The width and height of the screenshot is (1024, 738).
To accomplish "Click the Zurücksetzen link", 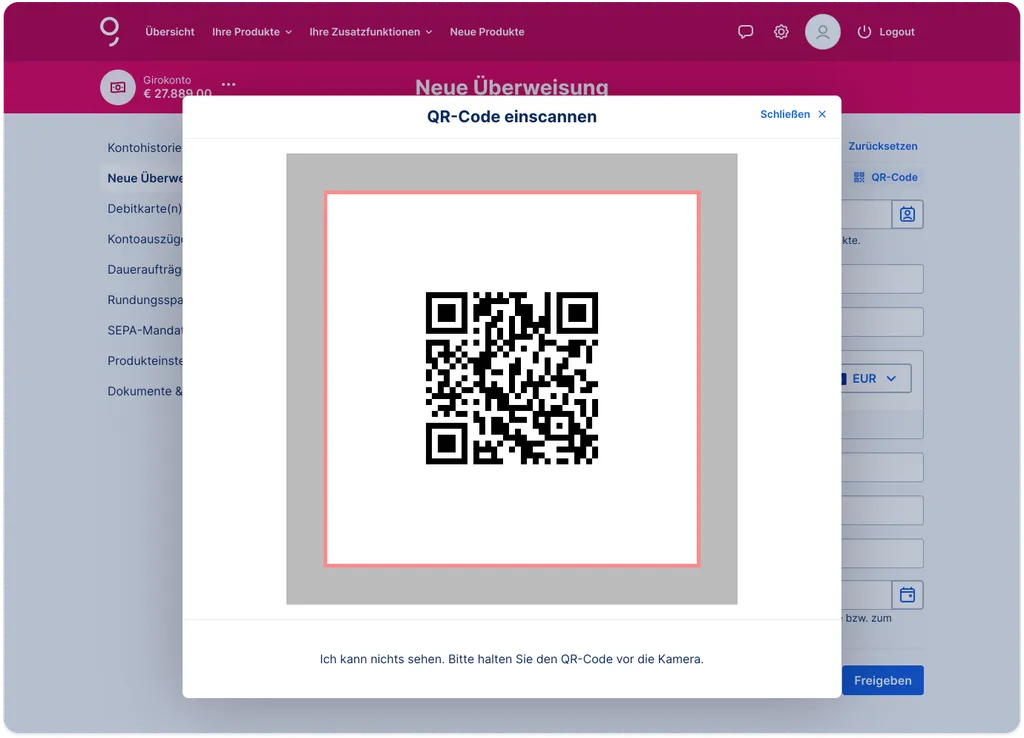I will [882, 146].
